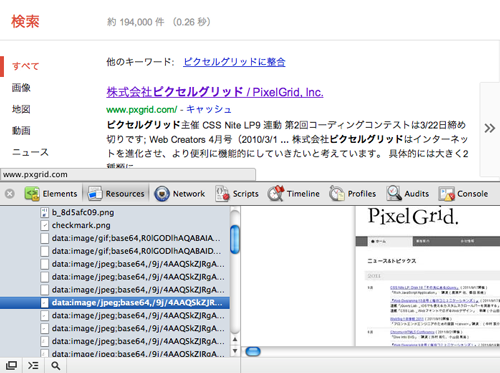This screenshot has height=373, width=500.
Task: Click scrollbar down arrow in resource list
Action: pos(235,351)
